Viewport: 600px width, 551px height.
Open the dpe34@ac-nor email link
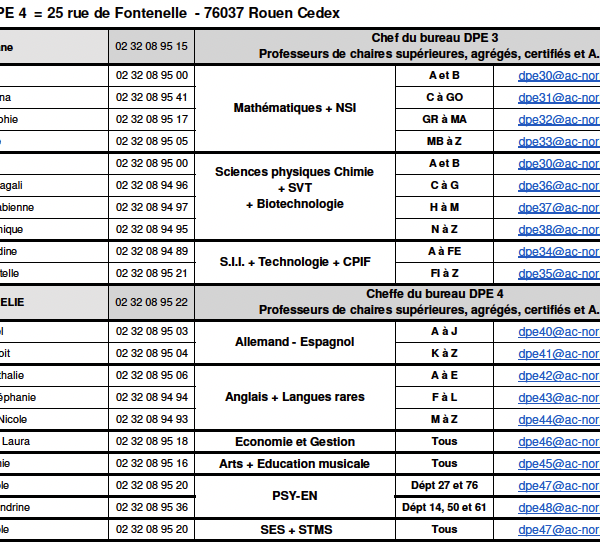[x=559, y=252]
